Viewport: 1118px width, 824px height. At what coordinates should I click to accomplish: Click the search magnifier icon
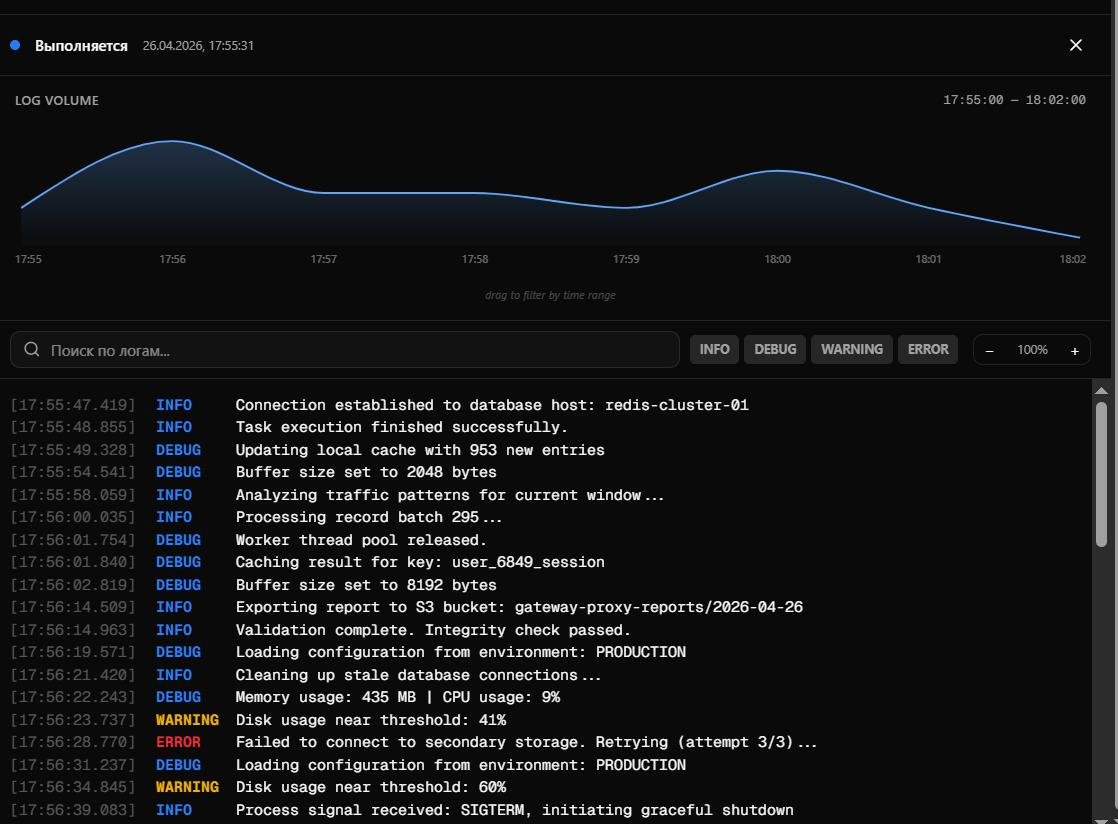pyautogui.click(x=31, y=349)
